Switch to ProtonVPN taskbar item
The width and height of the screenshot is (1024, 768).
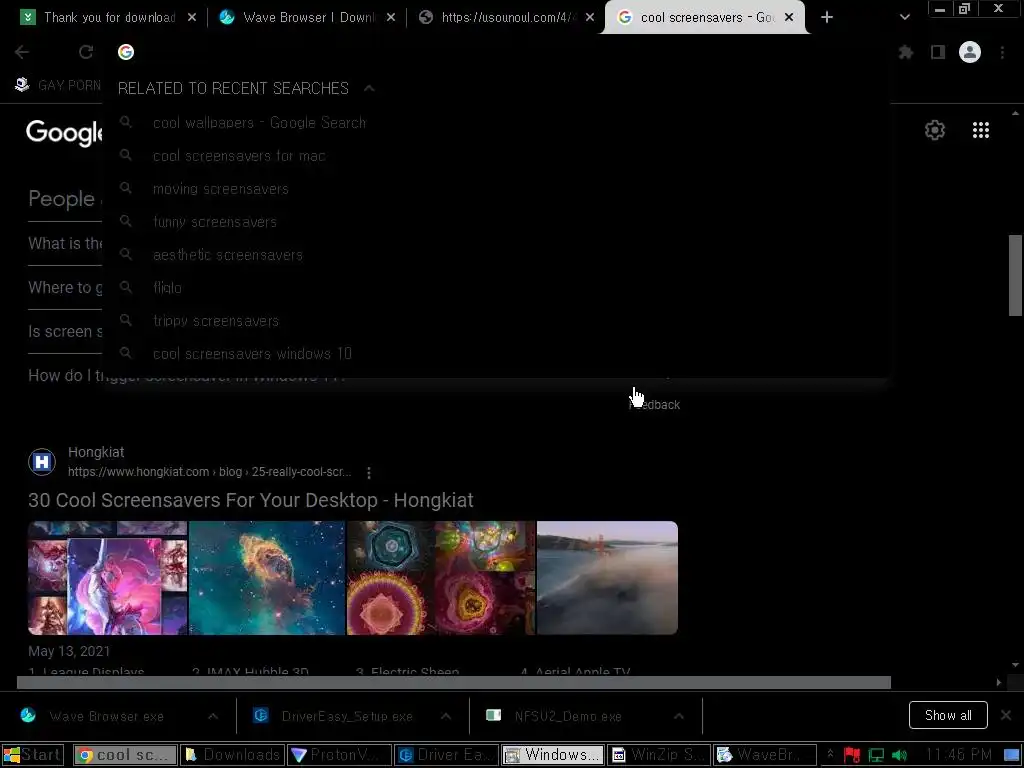click(x=340, y=755)
